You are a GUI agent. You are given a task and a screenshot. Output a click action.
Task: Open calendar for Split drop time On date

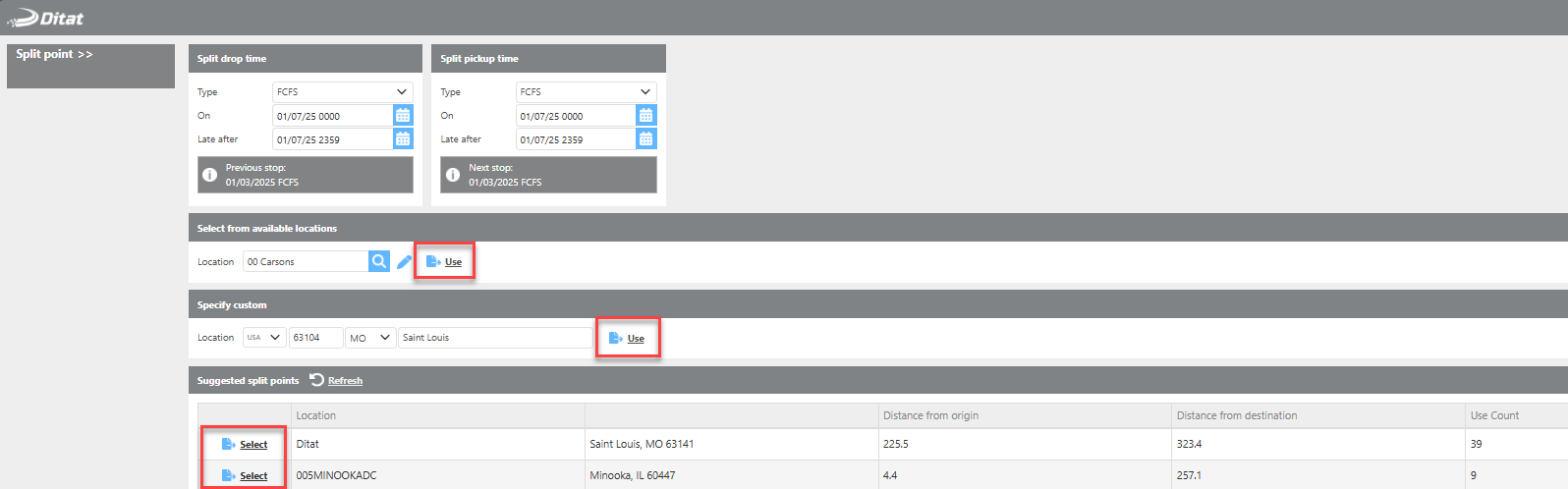coord(403,116)
